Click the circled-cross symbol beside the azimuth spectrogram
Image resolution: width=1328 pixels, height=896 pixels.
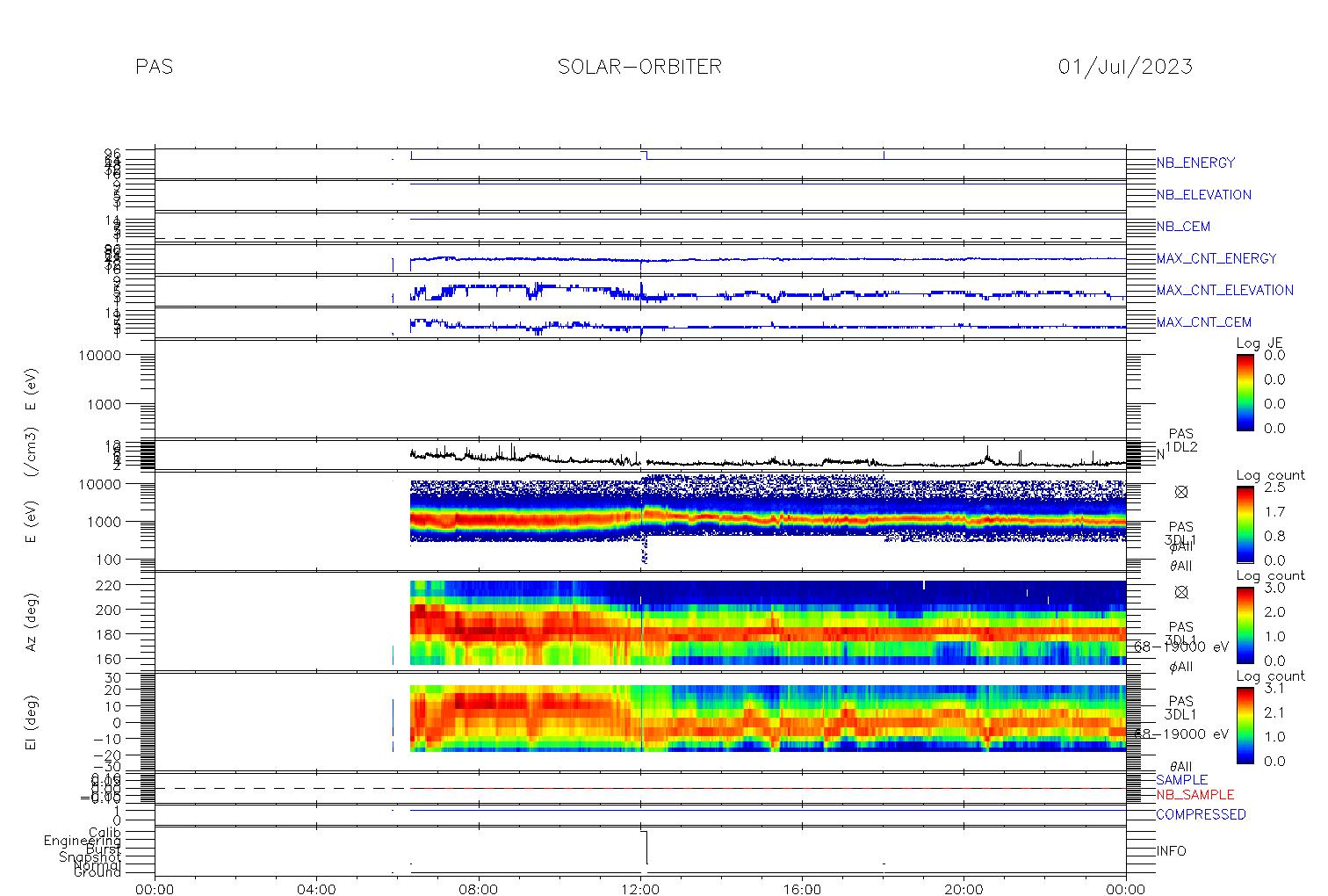tap(1181, 593)
